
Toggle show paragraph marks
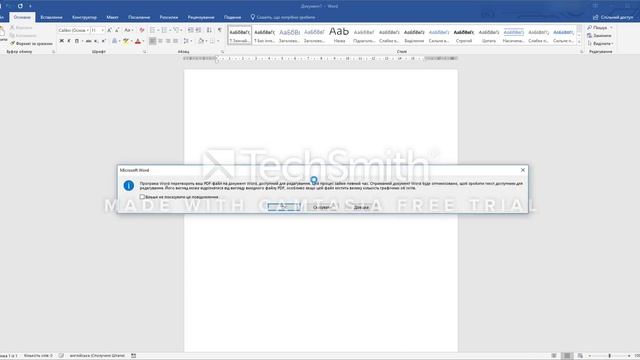[220, 30]
